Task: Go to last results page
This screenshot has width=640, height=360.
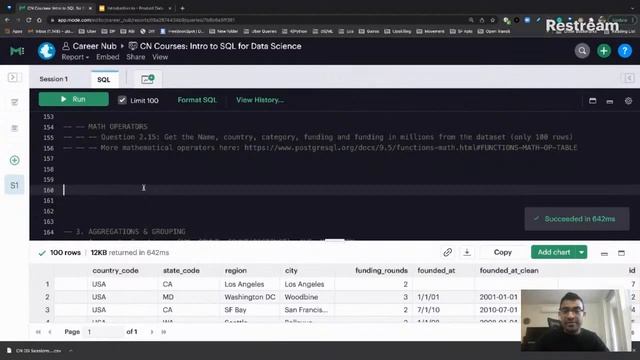Action: [x=164, y=332]
